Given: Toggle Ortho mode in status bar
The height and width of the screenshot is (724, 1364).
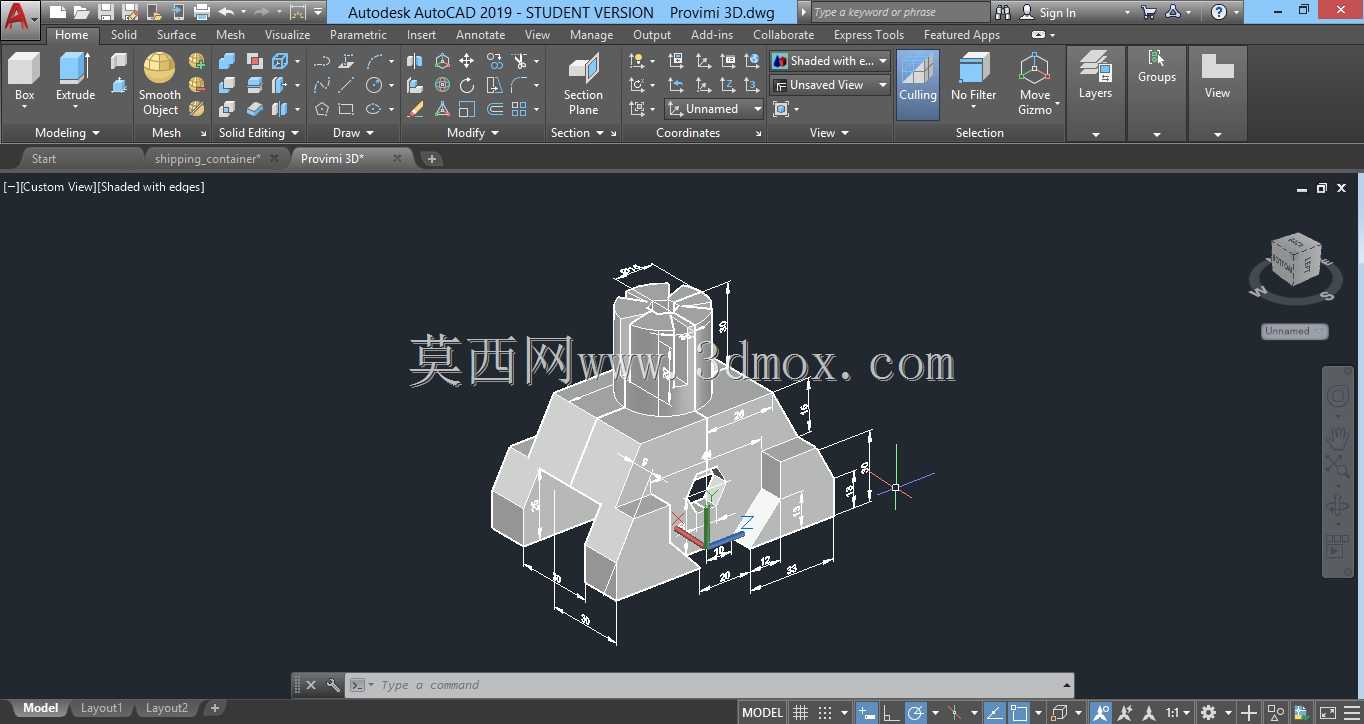Looking at the screenshot, I should pos(891,712).
